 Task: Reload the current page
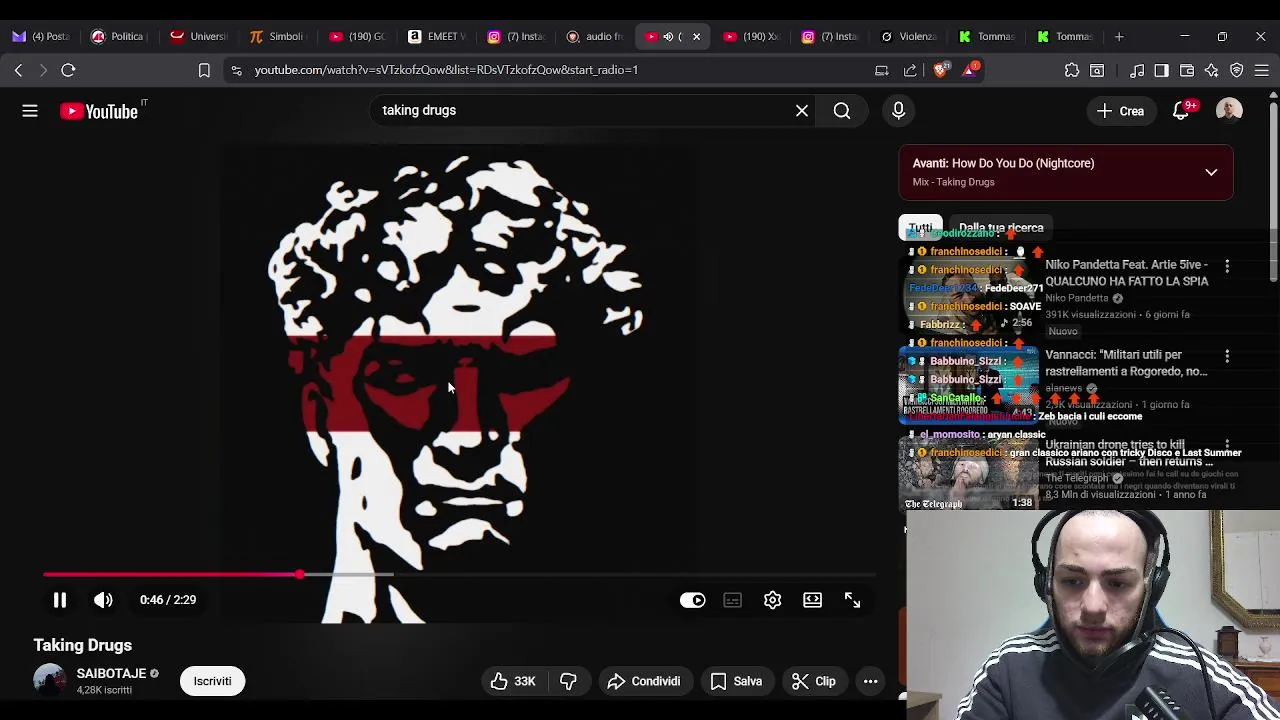(68, 70)
